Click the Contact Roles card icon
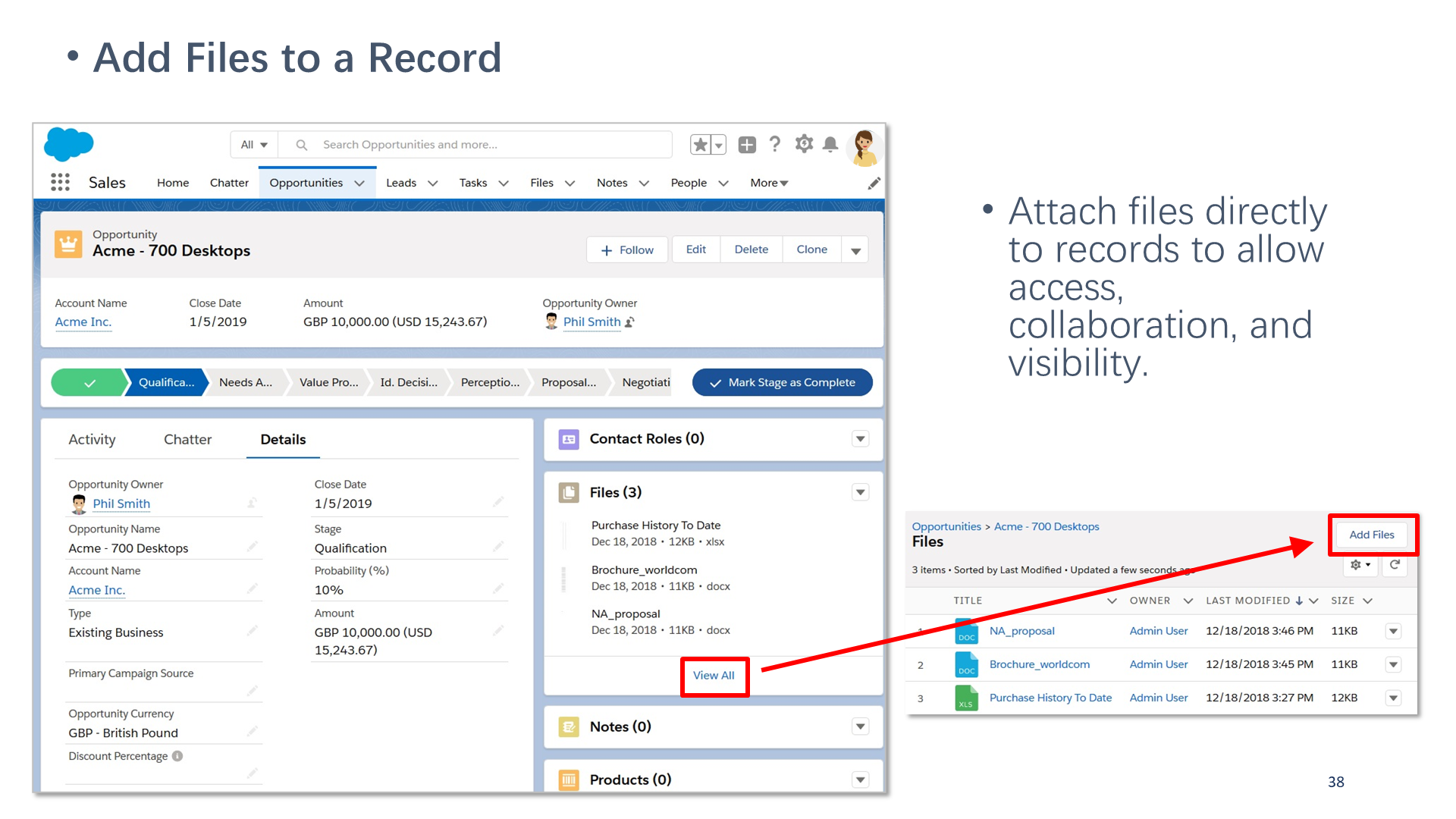 [569, 439]
